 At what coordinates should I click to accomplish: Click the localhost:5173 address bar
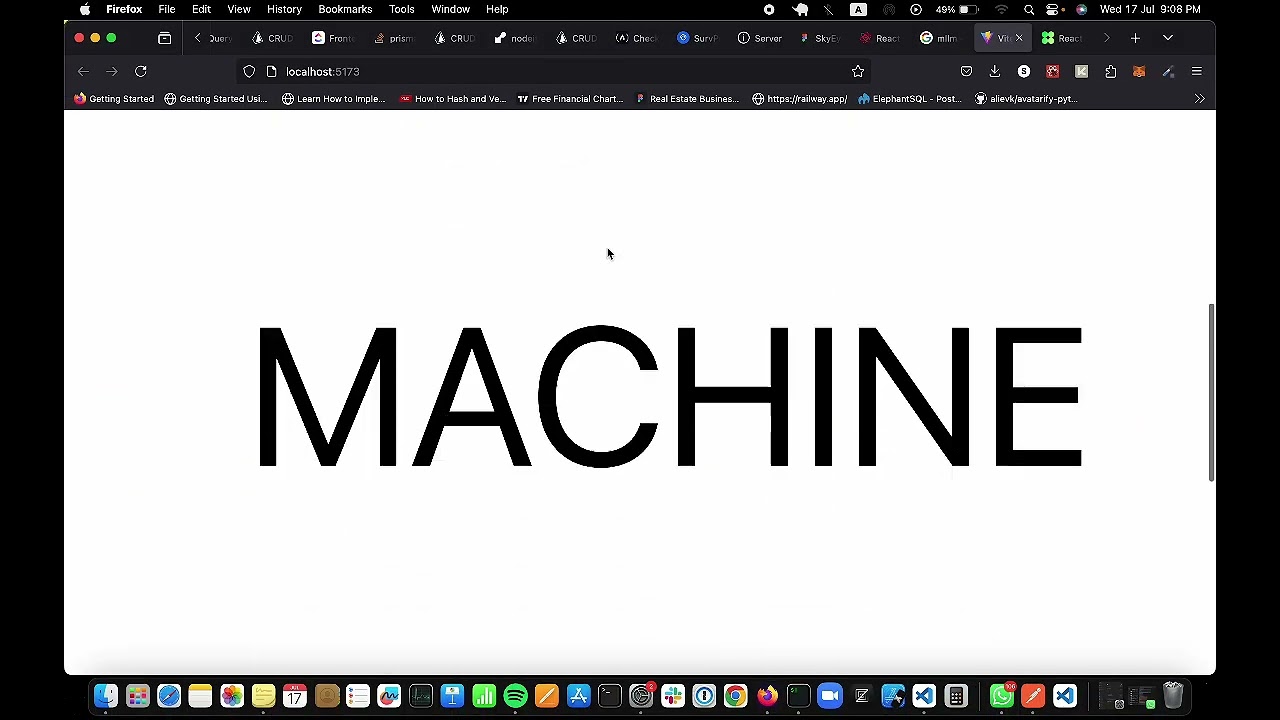point(555,71)
